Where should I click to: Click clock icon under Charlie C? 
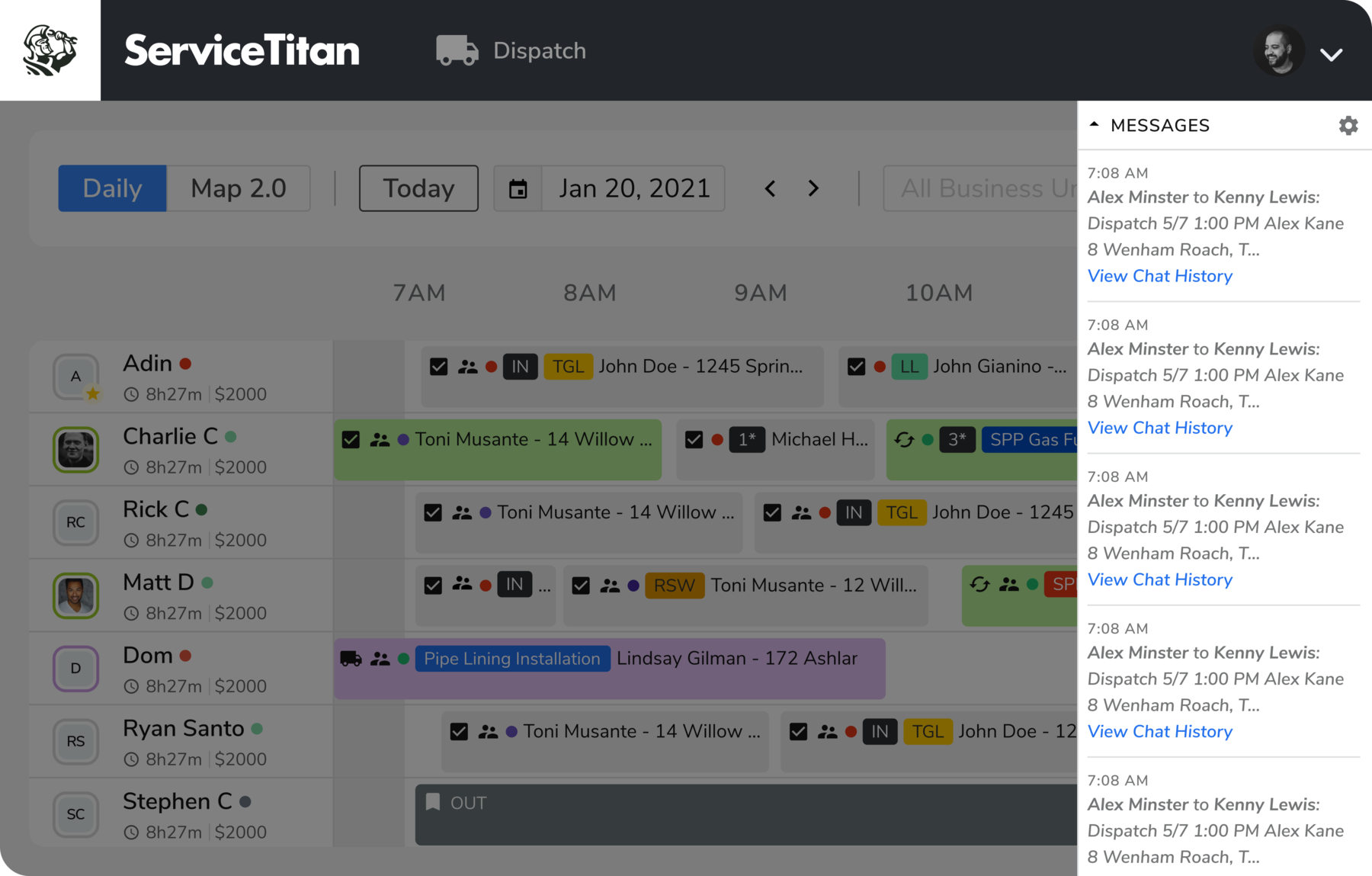pos(131,467)
